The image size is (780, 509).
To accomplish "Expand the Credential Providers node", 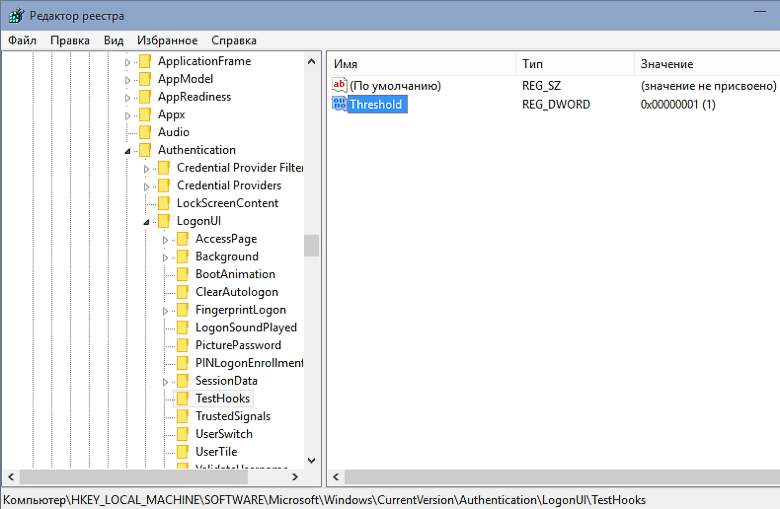I will pos(146,187).
